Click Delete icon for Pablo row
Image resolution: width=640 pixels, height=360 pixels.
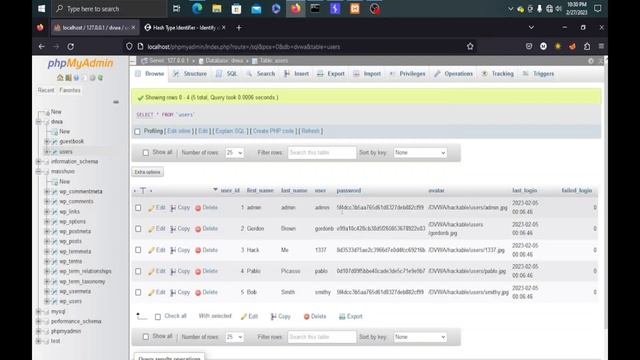(198, 271)
